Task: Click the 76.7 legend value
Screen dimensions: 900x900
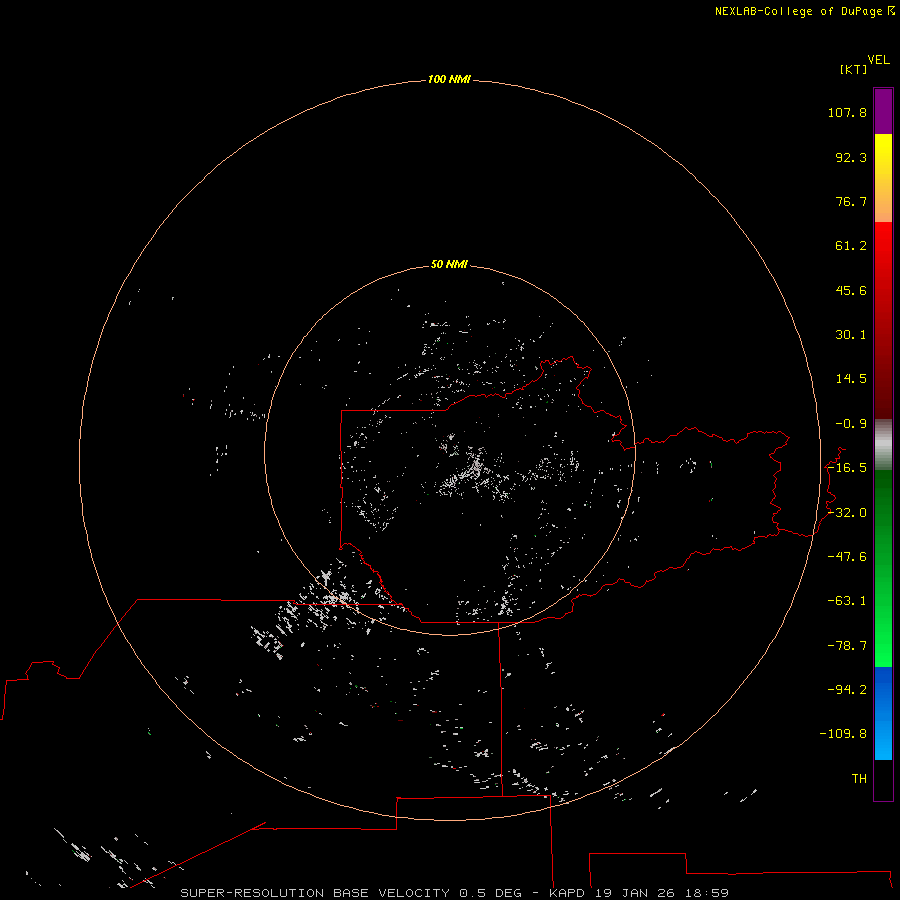Action: coord(851,201)
